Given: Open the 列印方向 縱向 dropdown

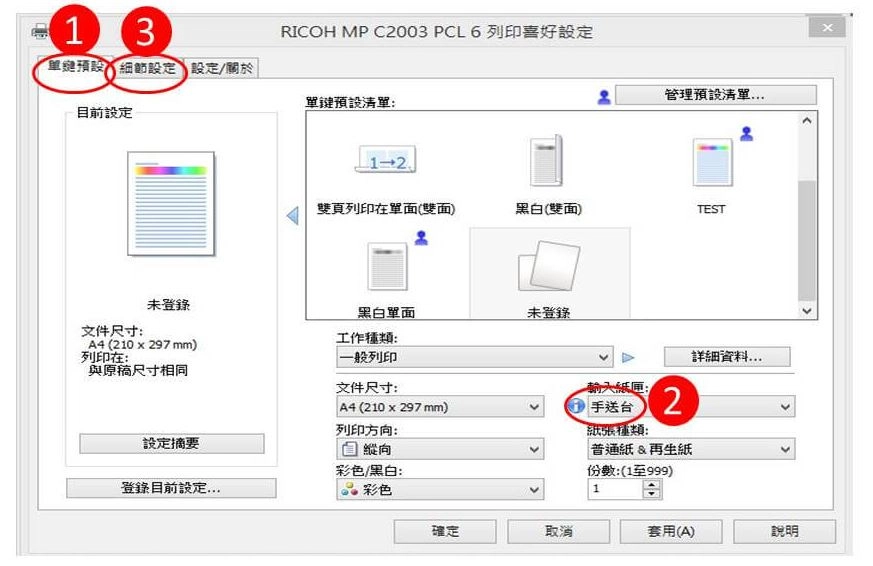Looking at the screenshot, I should 440,449.
